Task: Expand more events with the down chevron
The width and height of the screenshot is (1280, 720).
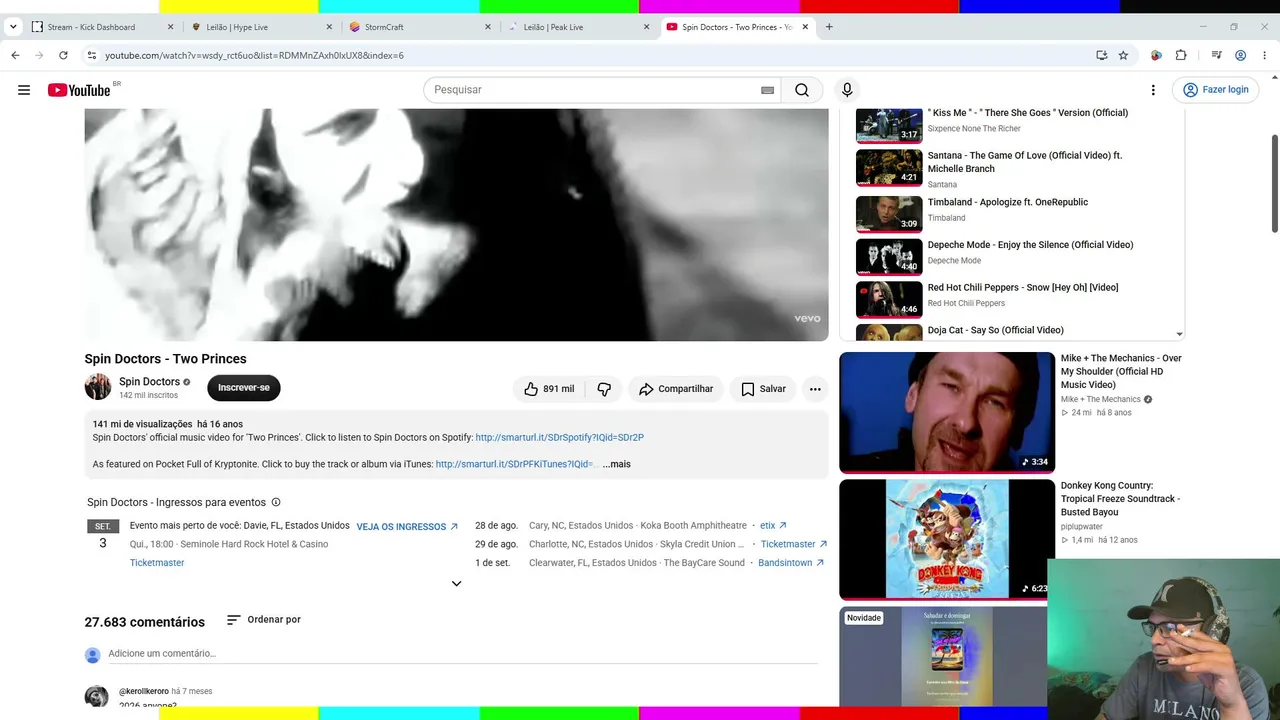Action: click(x=456, y=584)
